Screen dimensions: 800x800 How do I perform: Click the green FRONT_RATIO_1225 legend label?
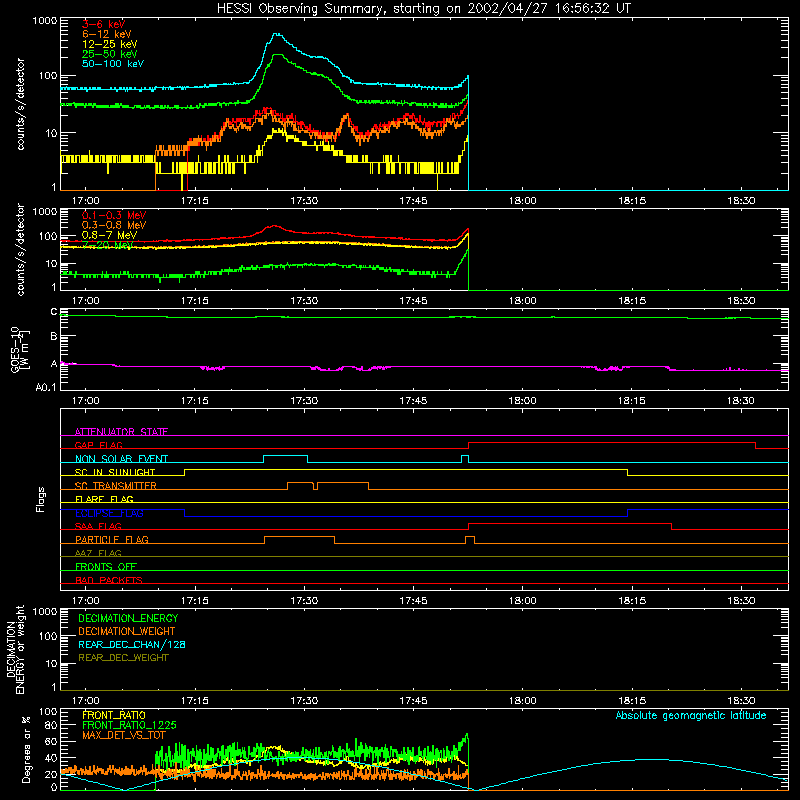pos(129,725)
